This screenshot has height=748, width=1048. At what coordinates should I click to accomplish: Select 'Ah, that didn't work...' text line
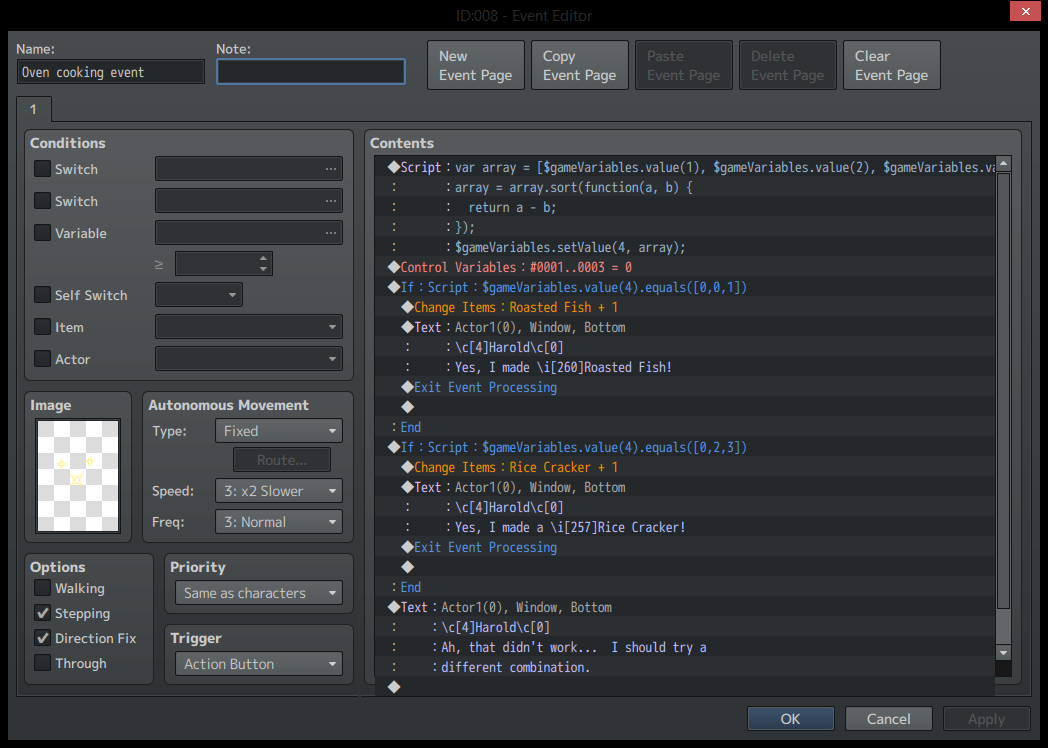click(685, 647)
